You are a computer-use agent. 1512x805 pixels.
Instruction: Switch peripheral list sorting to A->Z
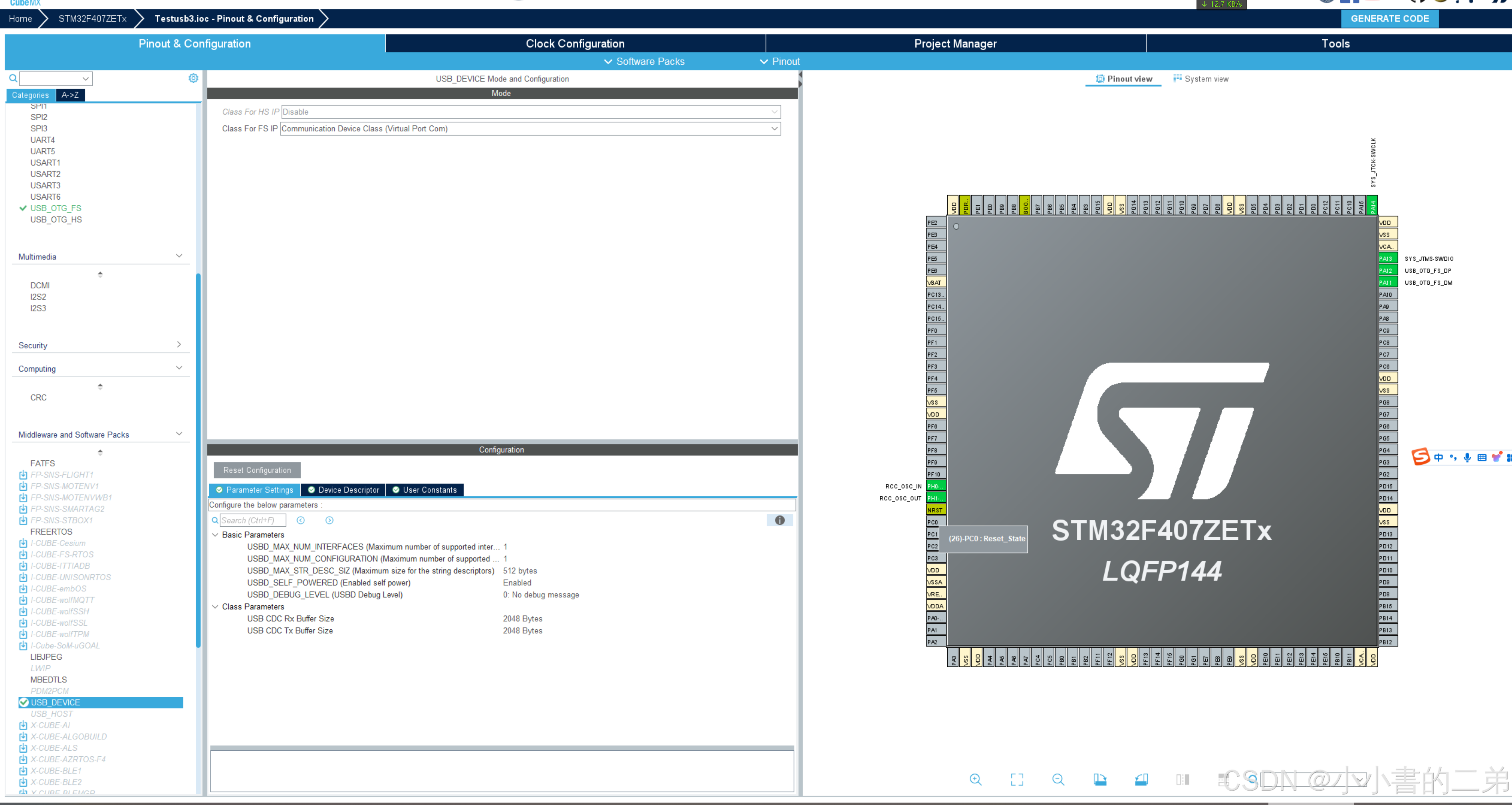(70, 95)
